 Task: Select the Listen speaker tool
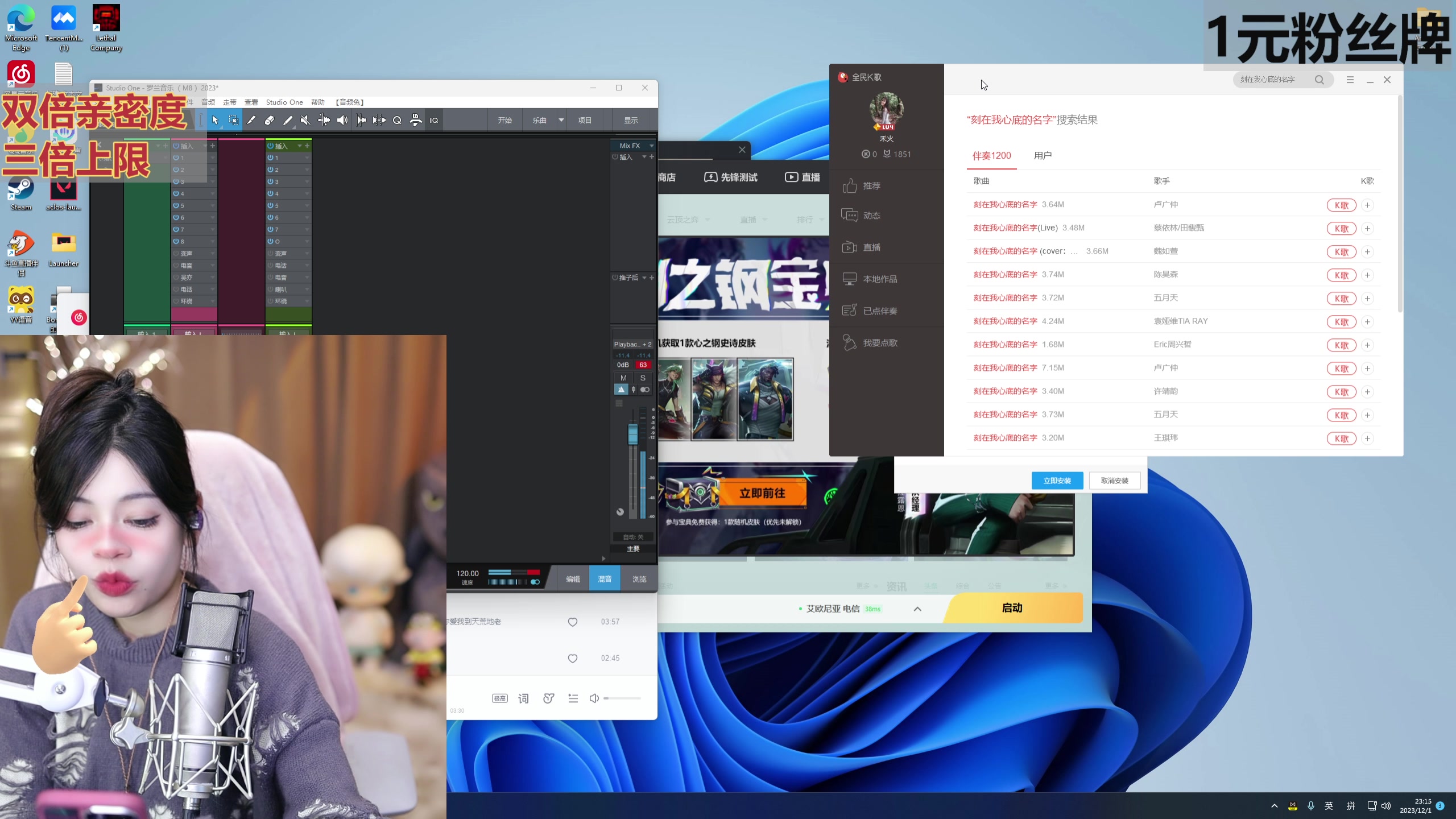pyautogui.click(x=342, y=120)
